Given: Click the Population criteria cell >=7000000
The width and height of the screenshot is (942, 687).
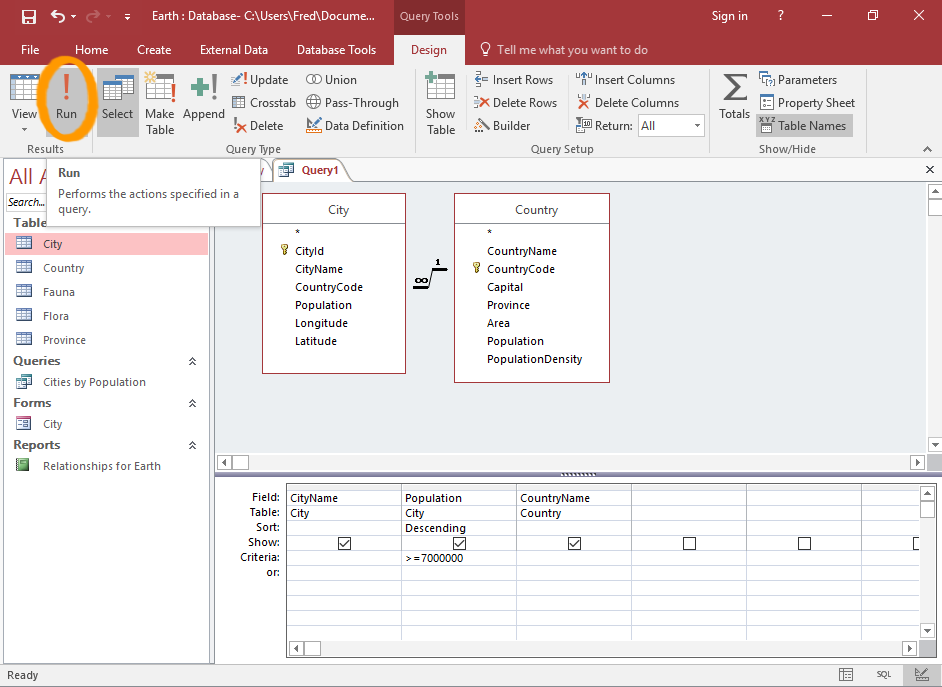Looking at the screenshot, I should (459, 558).
